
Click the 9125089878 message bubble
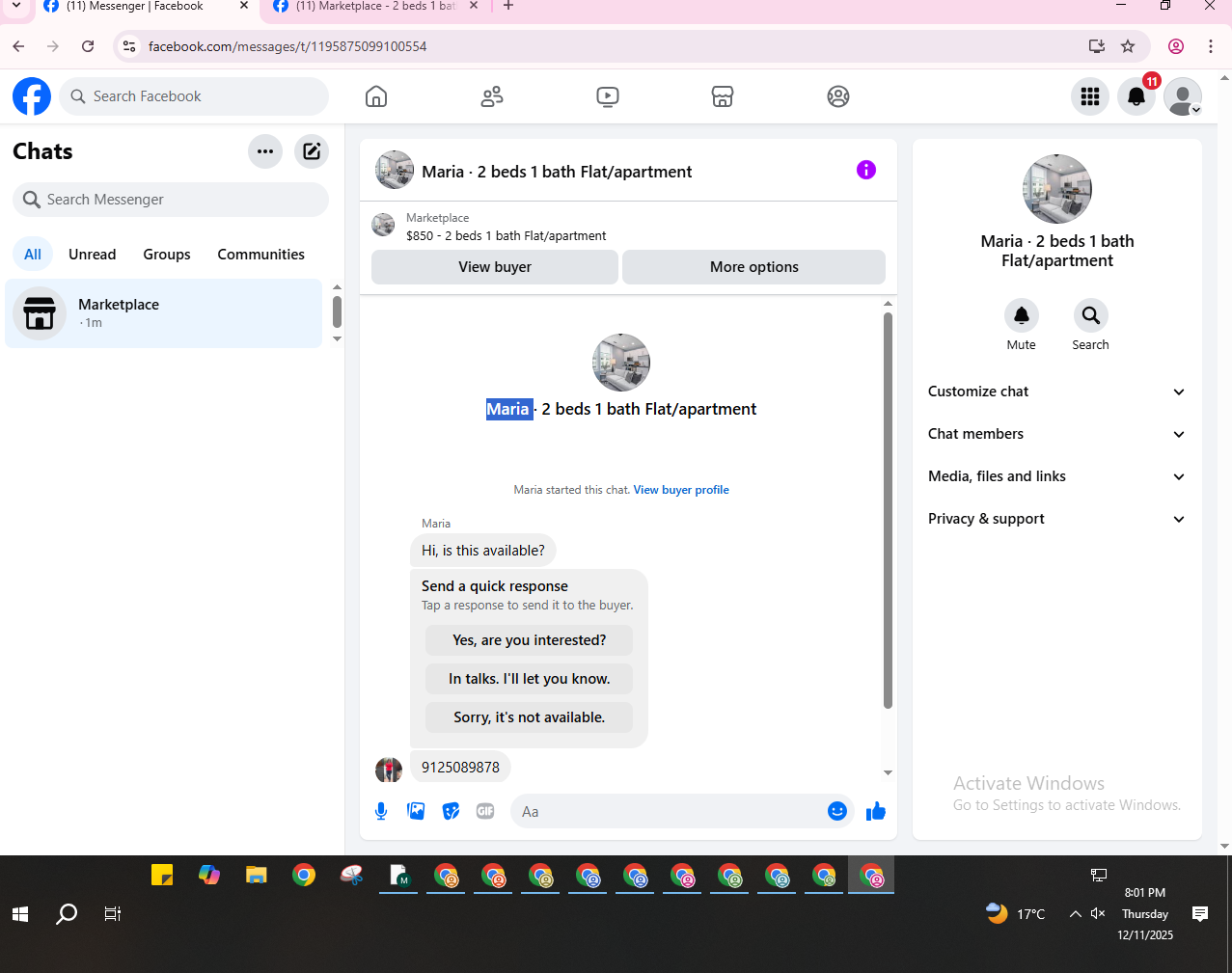(x=460, y=768)
